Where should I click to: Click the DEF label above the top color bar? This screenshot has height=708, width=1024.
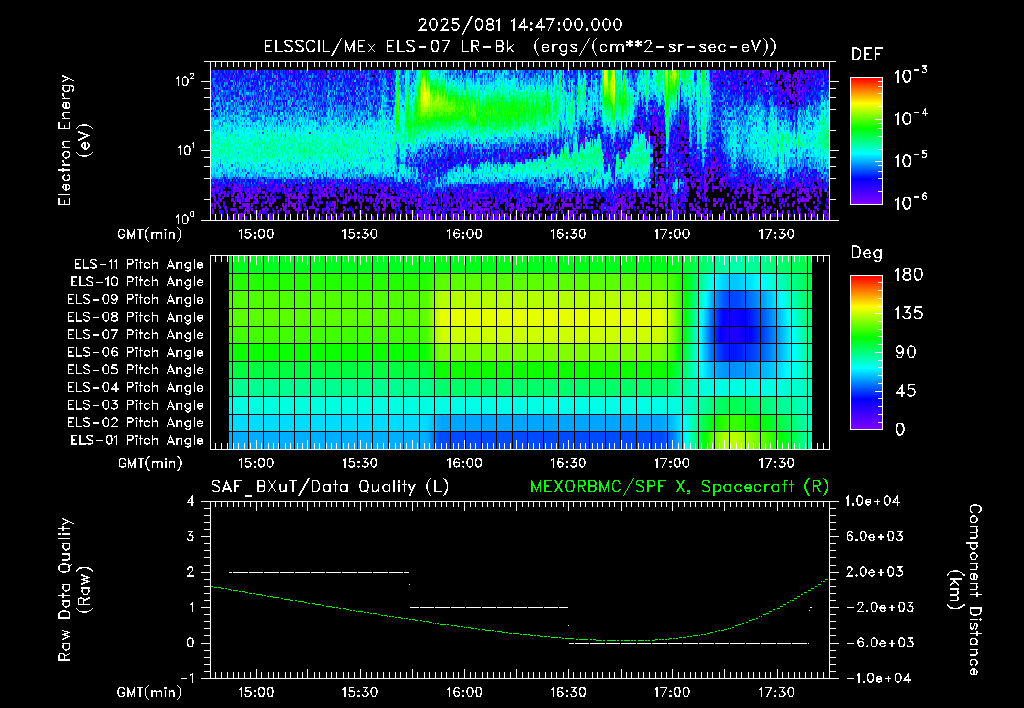pos(867,54)
